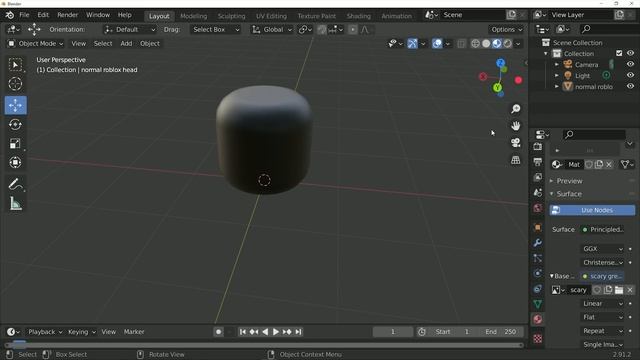
Task: Open the Output properties printer icon
Action: (538, 162)
